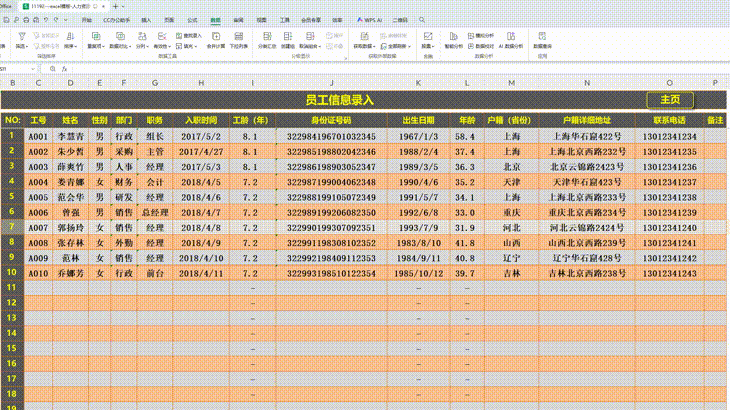Click the Find and Enter (查找录入) tool
The height and width of the screenshot is (410, 730).
point(189,35)
